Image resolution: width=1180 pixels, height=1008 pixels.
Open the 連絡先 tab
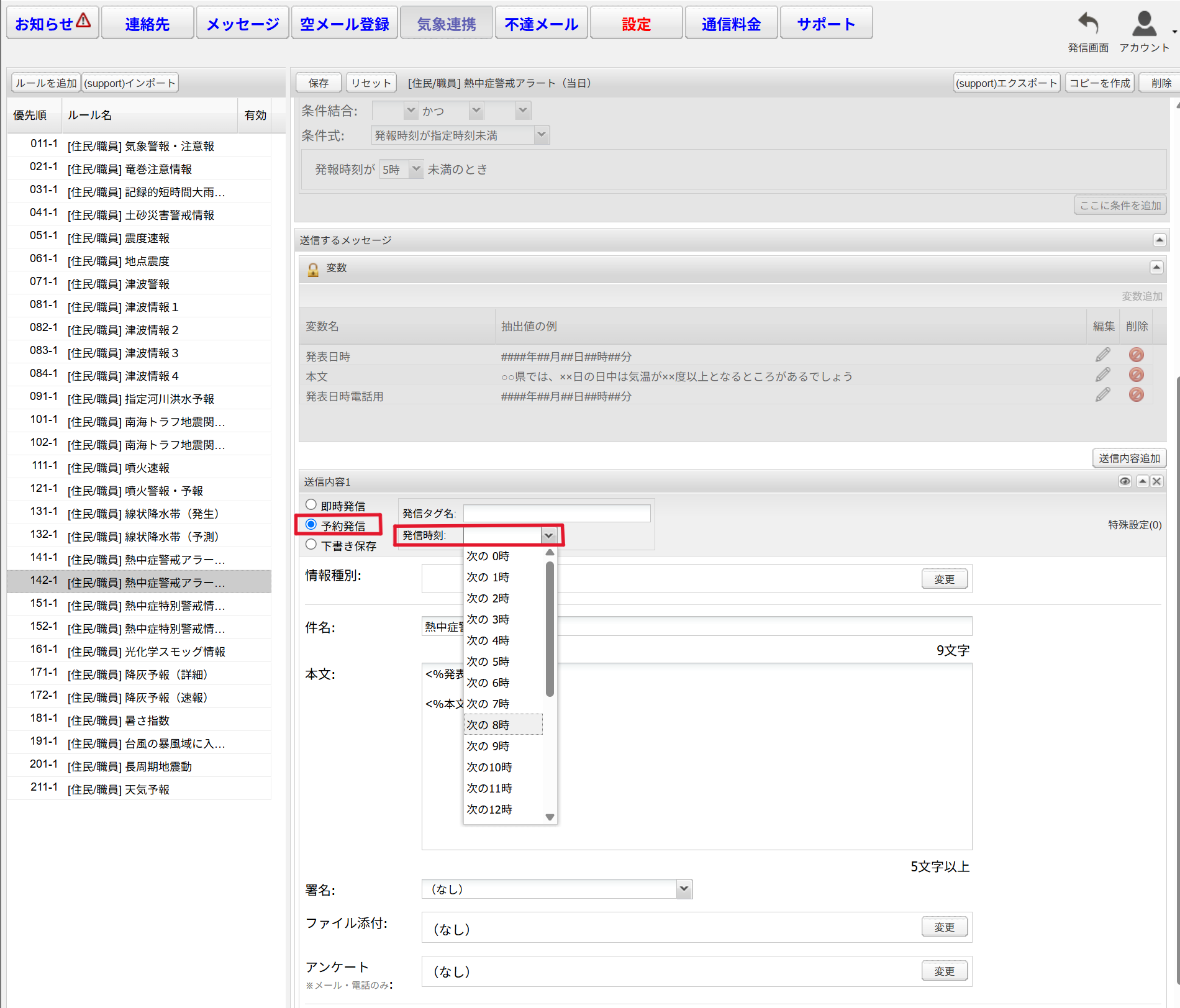coord(147,24)
